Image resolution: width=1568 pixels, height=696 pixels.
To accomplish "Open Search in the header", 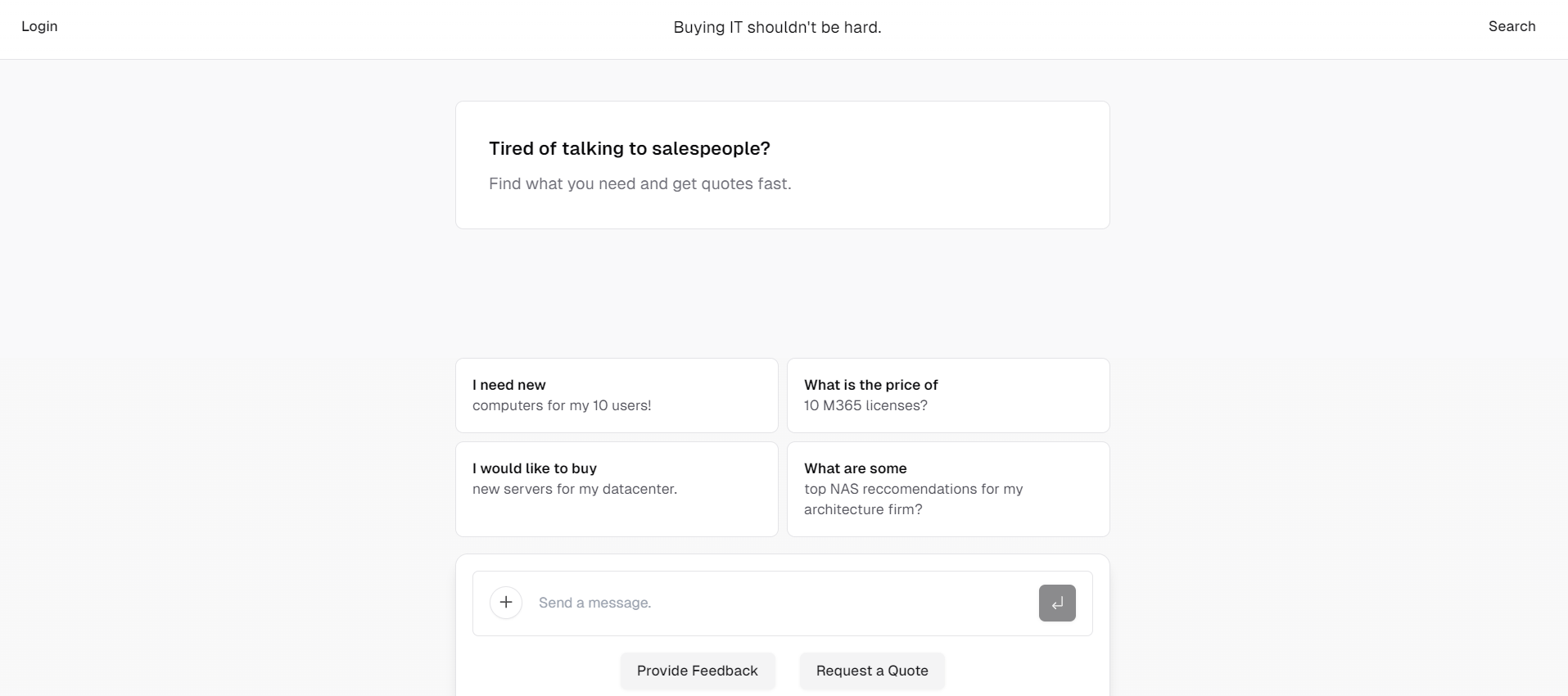I will click(1512, 26).
